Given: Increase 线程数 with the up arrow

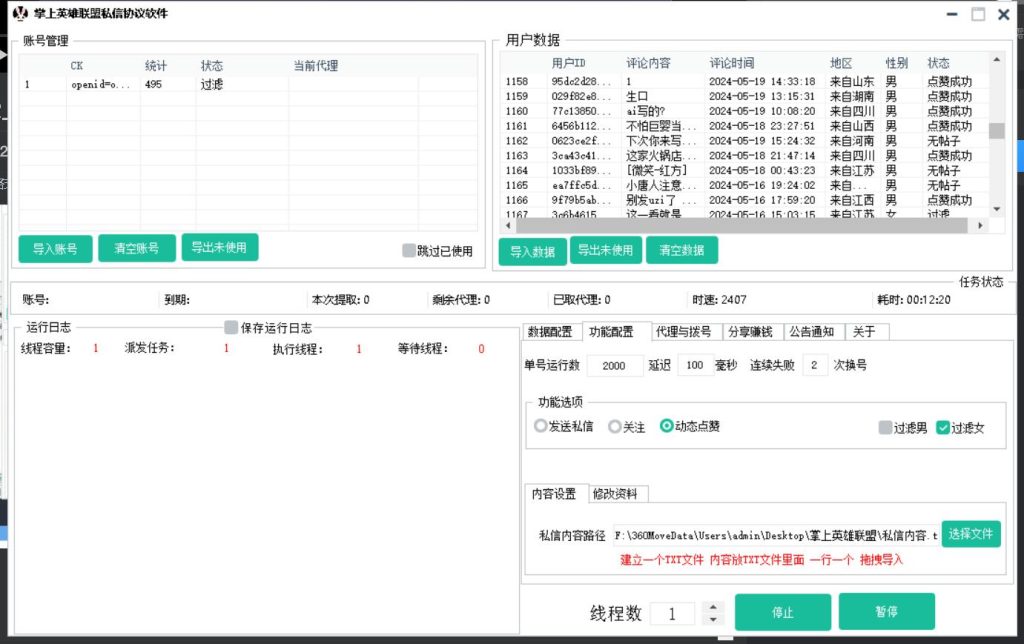Looking at the screenshot, I should tap(713, 607).
